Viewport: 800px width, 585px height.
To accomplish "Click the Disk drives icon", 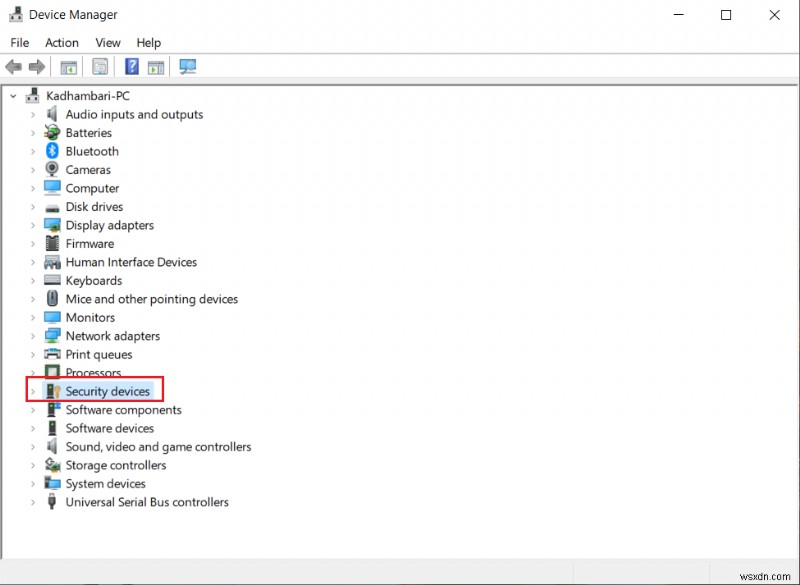I will click(x=52, y=208).
